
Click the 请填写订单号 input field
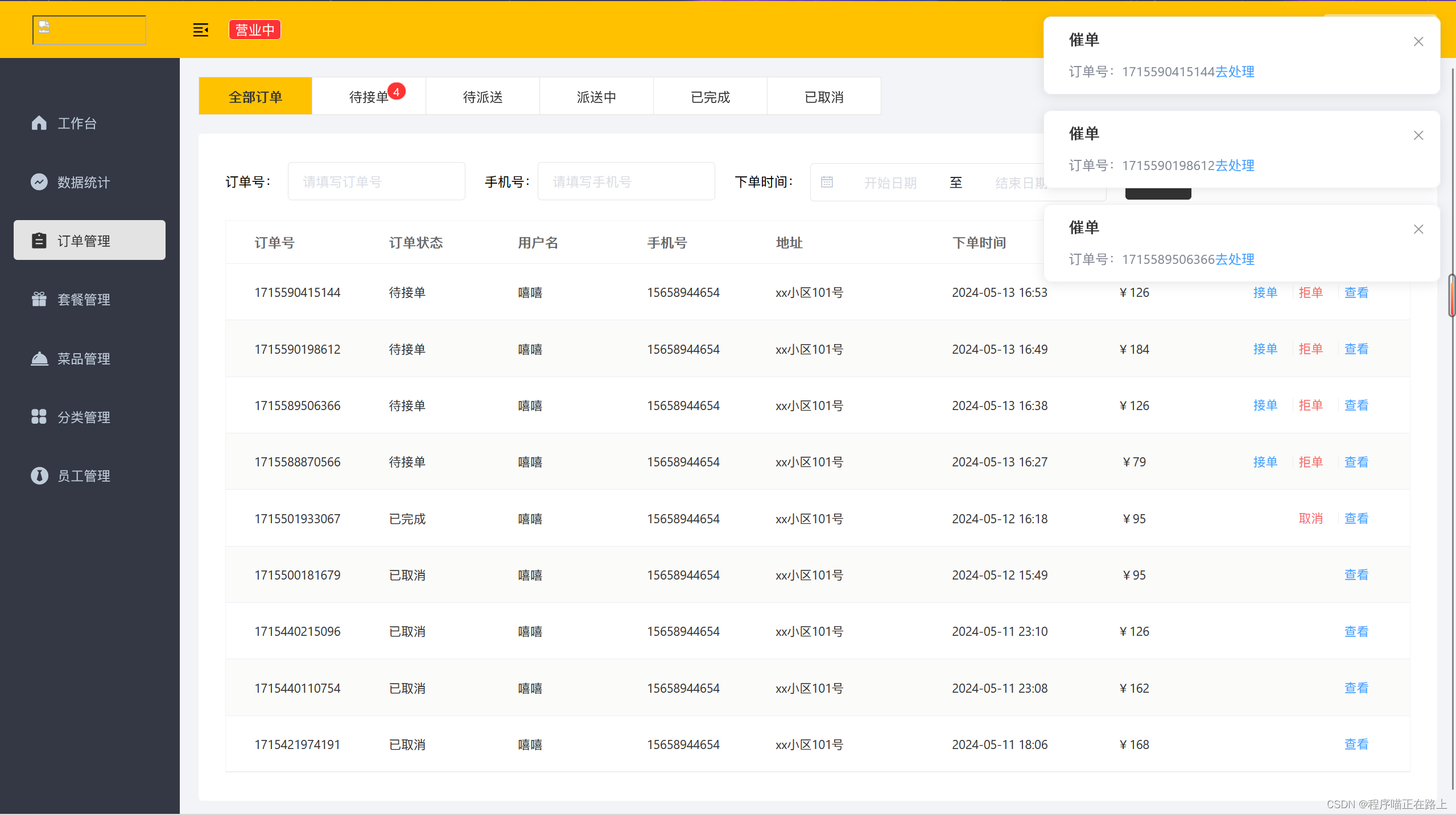click(x=376, y=181)
